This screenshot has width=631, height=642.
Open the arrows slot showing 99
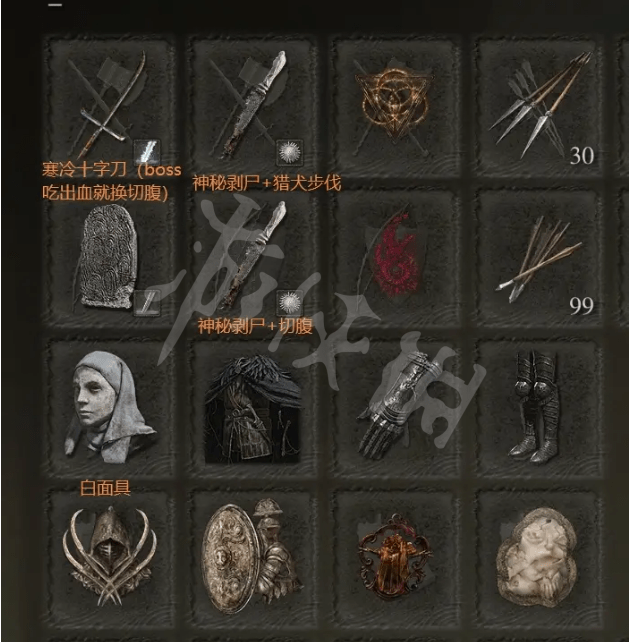click(537, 258)
